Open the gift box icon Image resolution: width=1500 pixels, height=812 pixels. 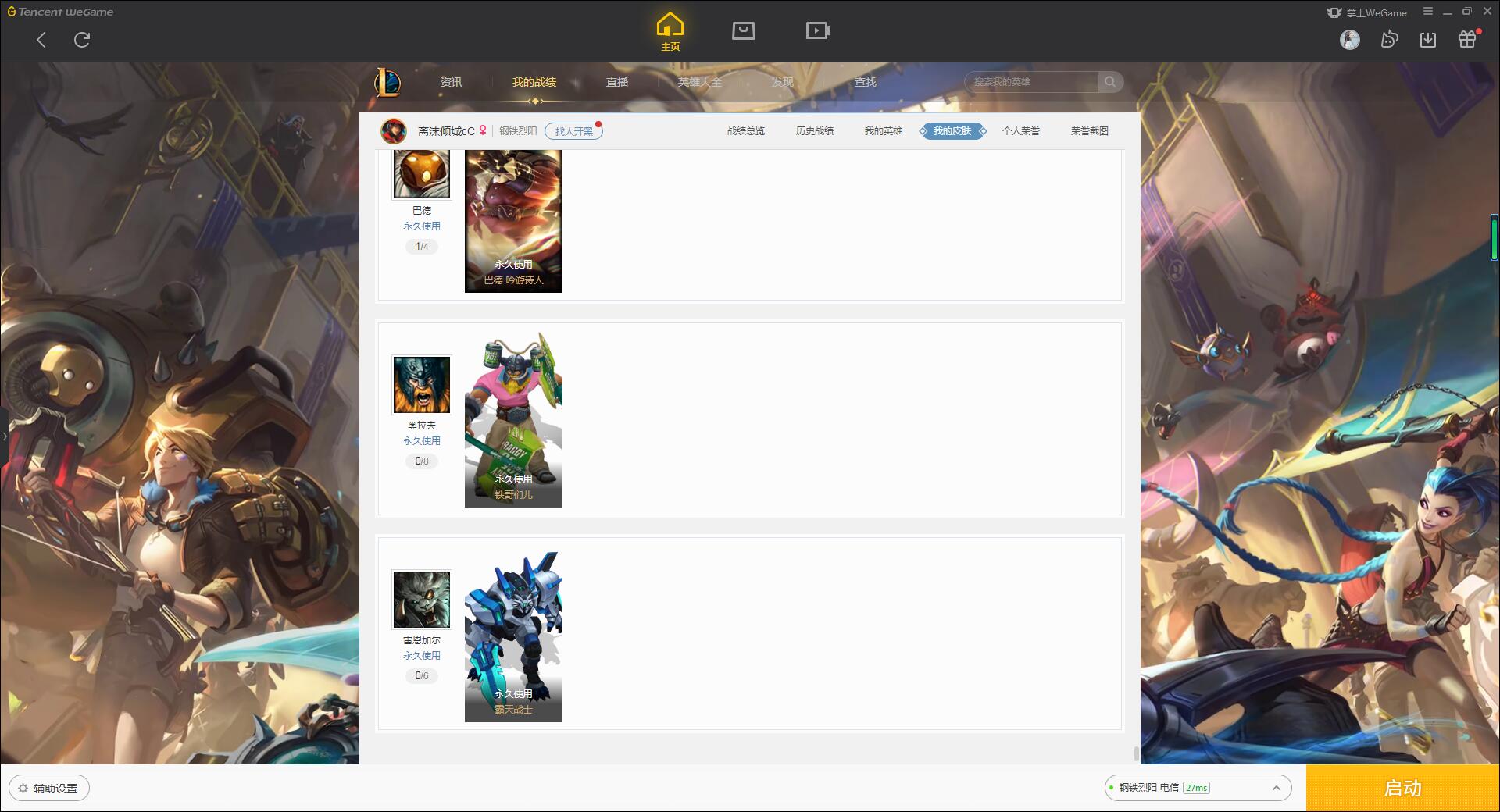click(x=1468, y=39)
